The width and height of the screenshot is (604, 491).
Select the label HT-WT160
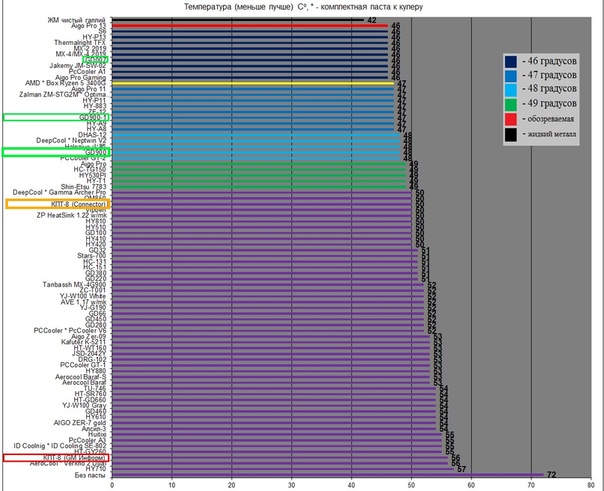89,348
